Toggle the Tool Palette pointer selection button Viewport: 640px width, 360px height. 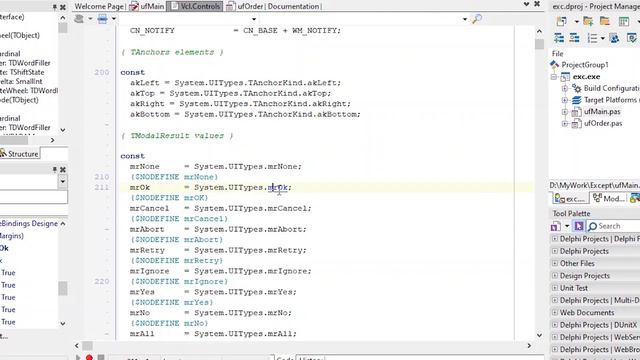click(579, 226)
